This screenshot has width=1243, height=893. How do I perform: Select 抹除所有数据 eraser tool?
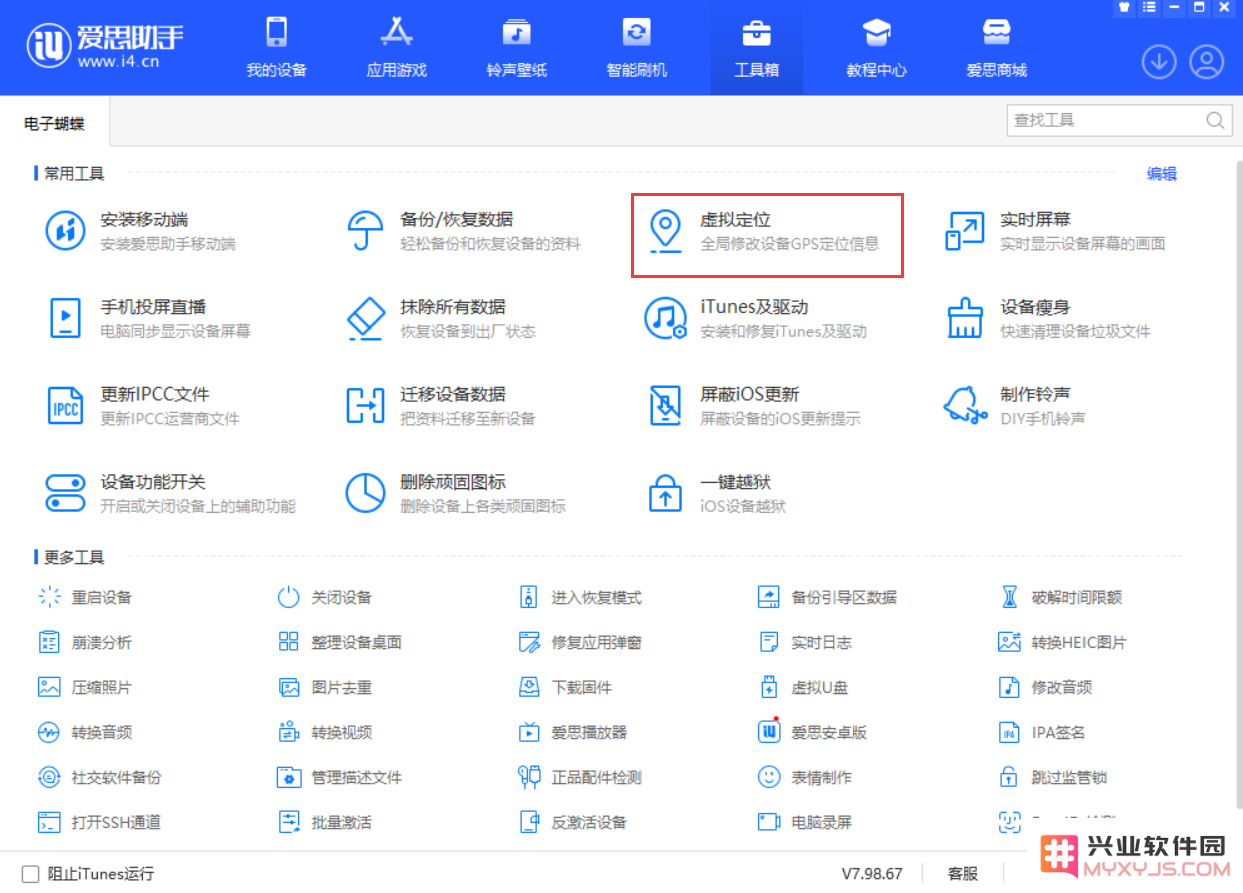click(440, 318)
